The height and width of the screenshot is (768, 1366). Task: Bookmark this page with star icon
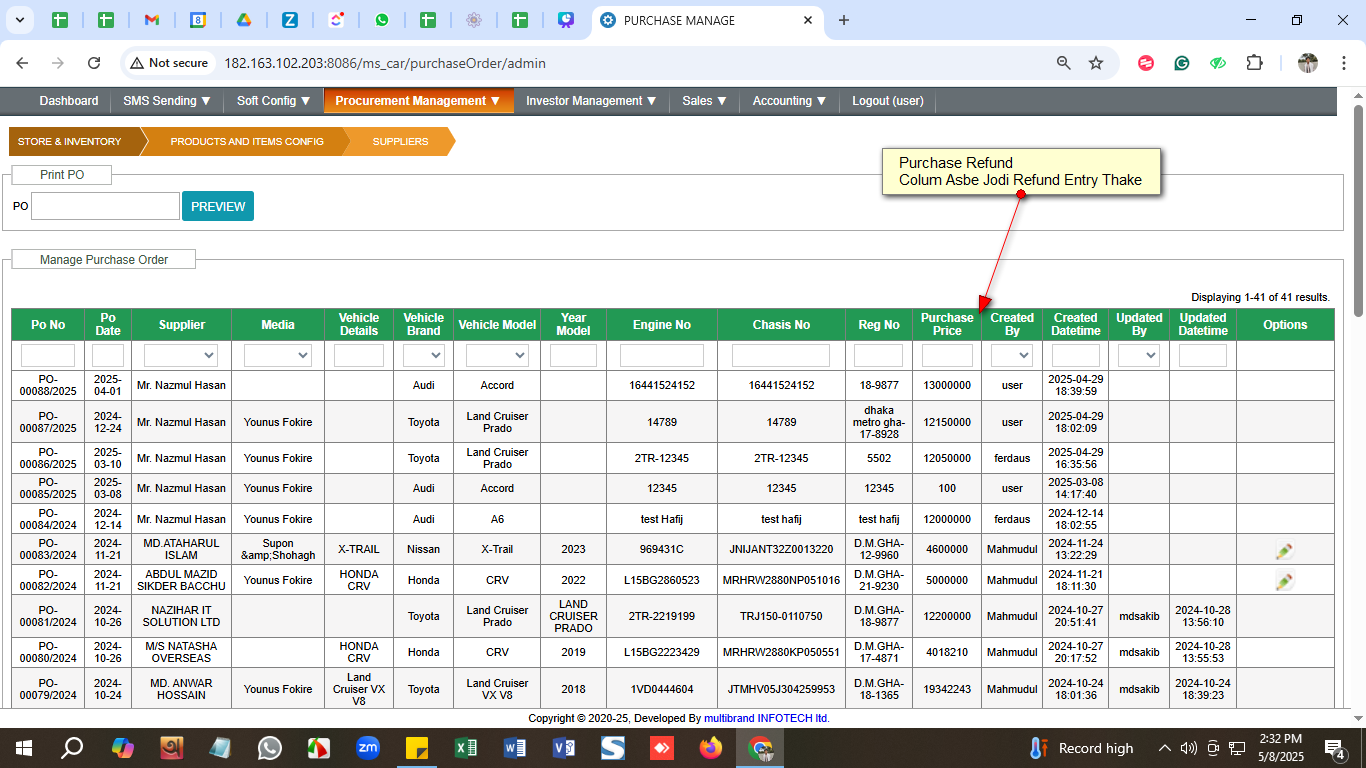tap(1096, 63)
